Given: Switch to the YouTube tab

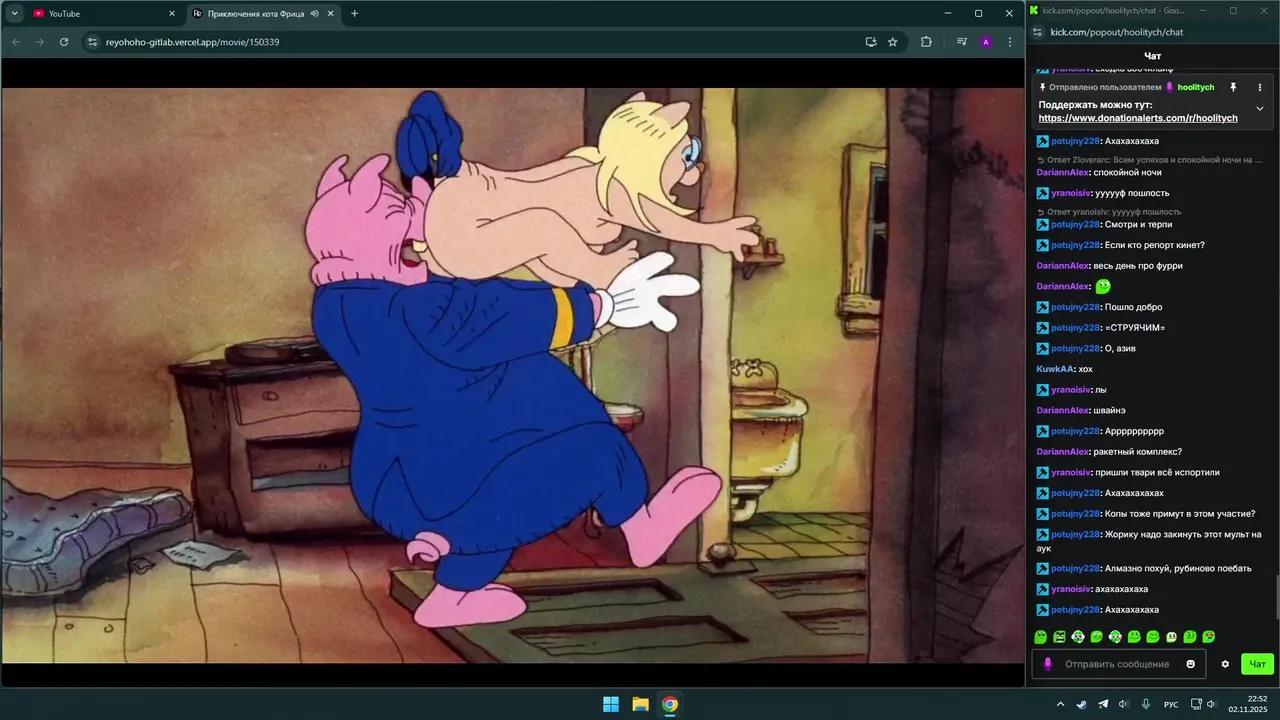Looking at the screenshot, I should (104, 13).
